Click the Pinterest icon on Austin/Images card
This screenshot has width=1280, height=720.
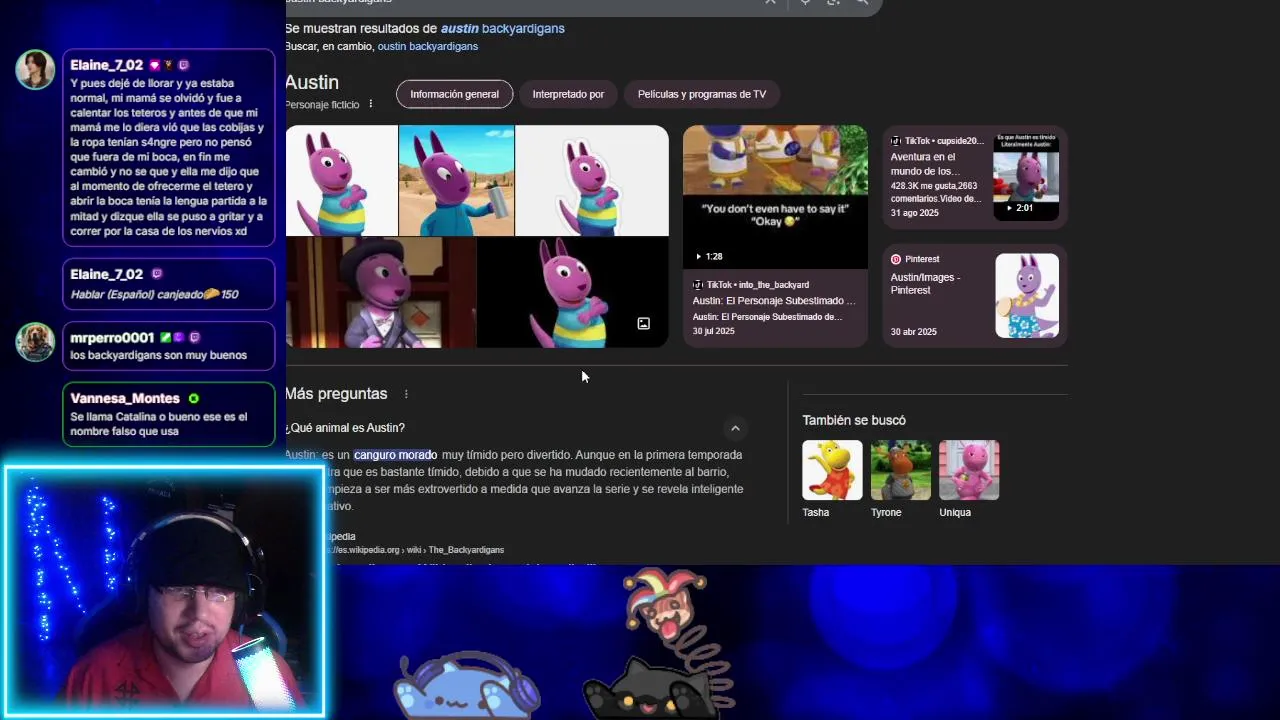pos(896,259)
